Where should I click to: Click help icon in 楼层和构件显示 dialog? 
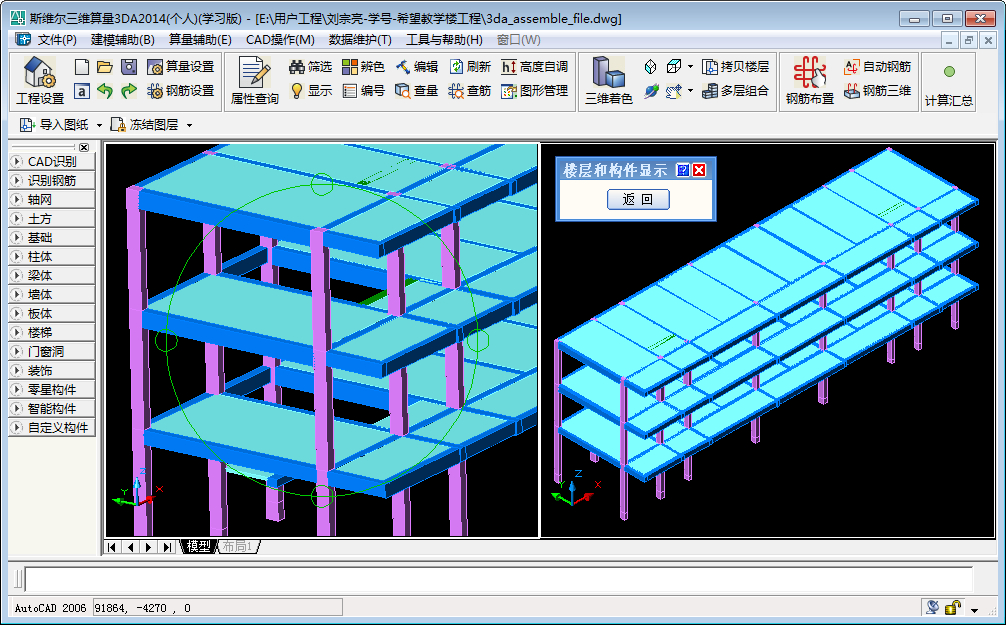683,170
